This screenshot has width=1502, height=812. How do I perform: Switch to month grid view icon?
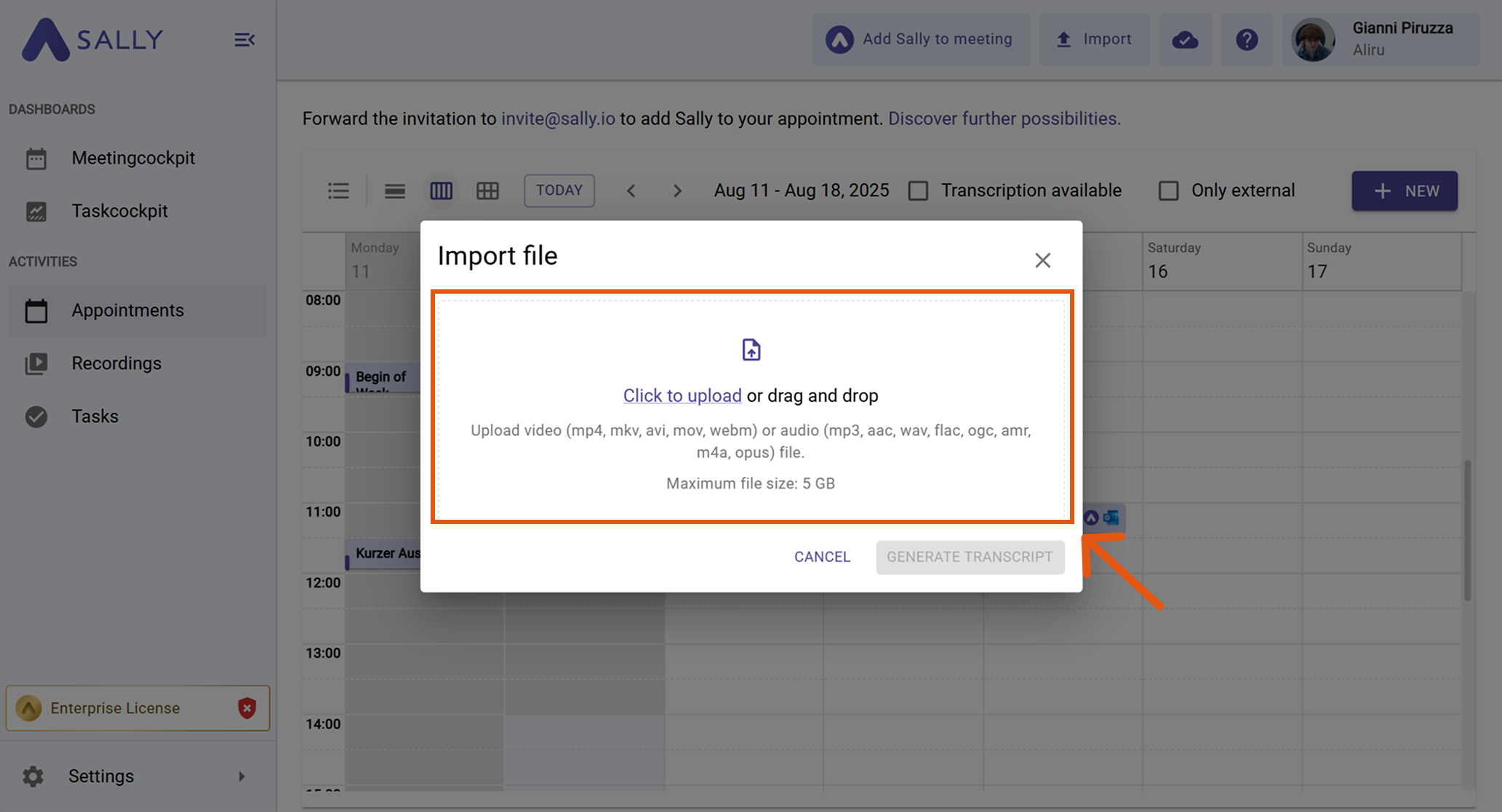(x=487, y=190)
